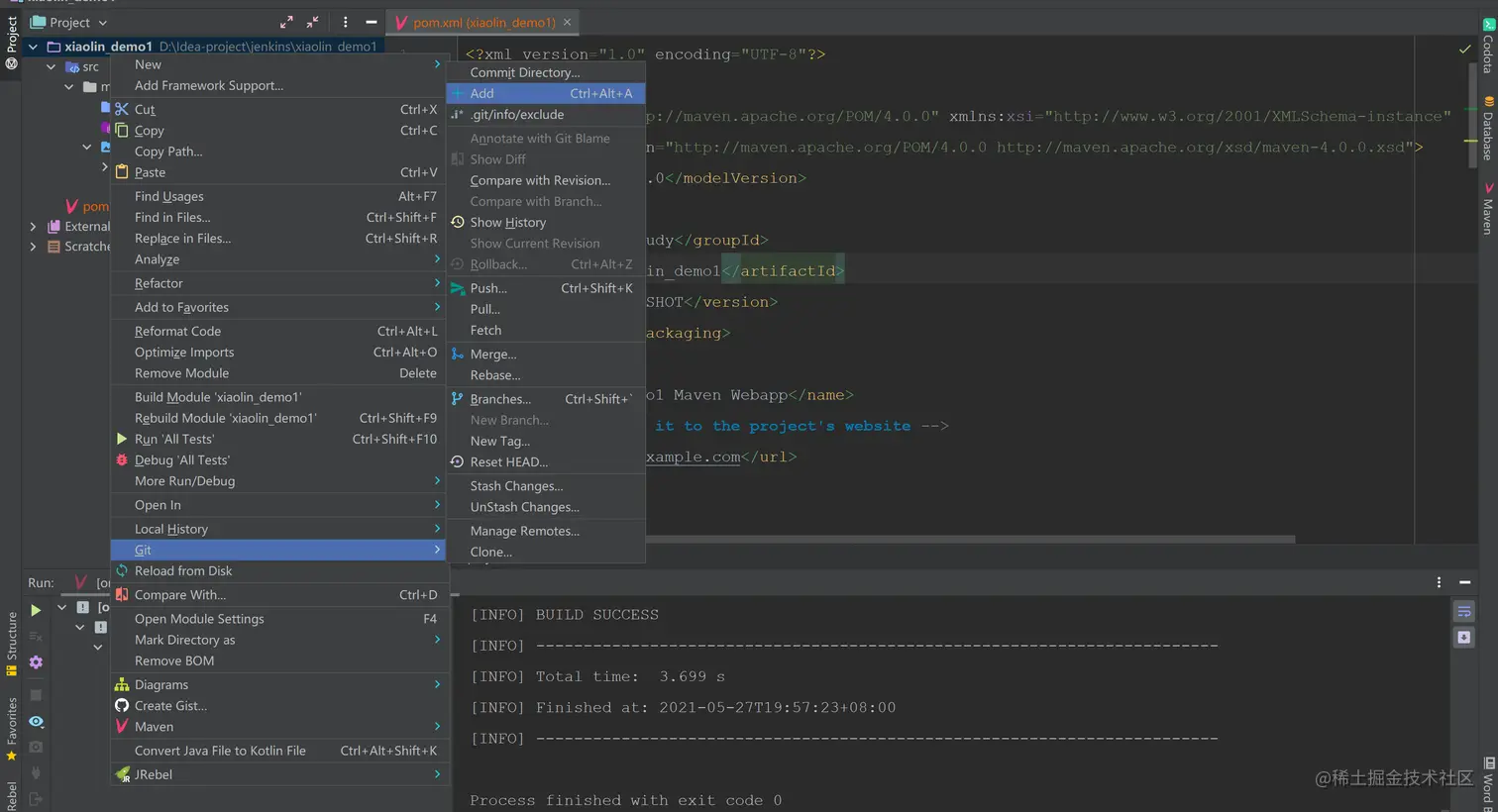This screenshot has height=812, width=1498.
Task: Open the example.com URL link
Action: [694, 457]
